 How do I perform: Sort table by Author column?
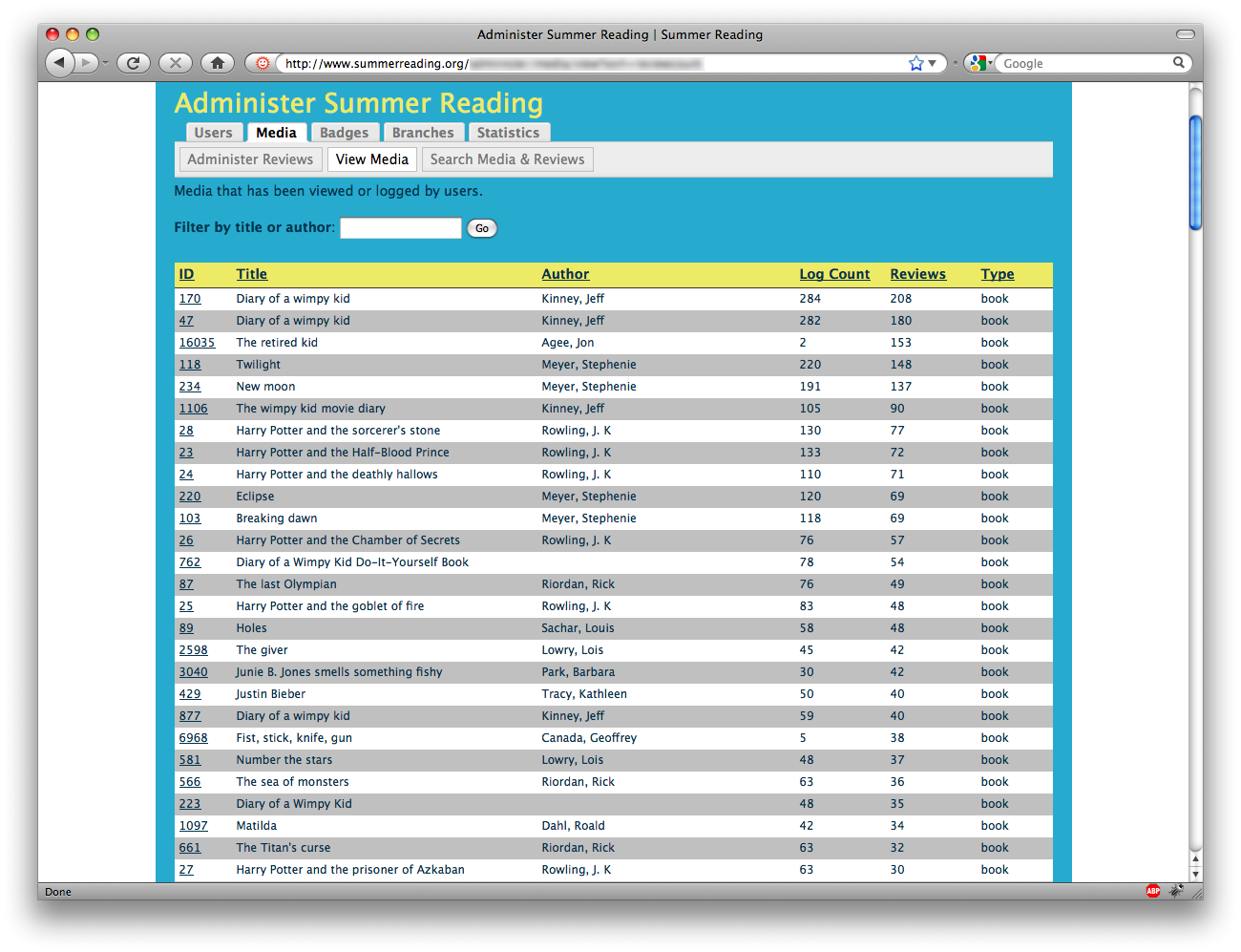coord(565,274)
